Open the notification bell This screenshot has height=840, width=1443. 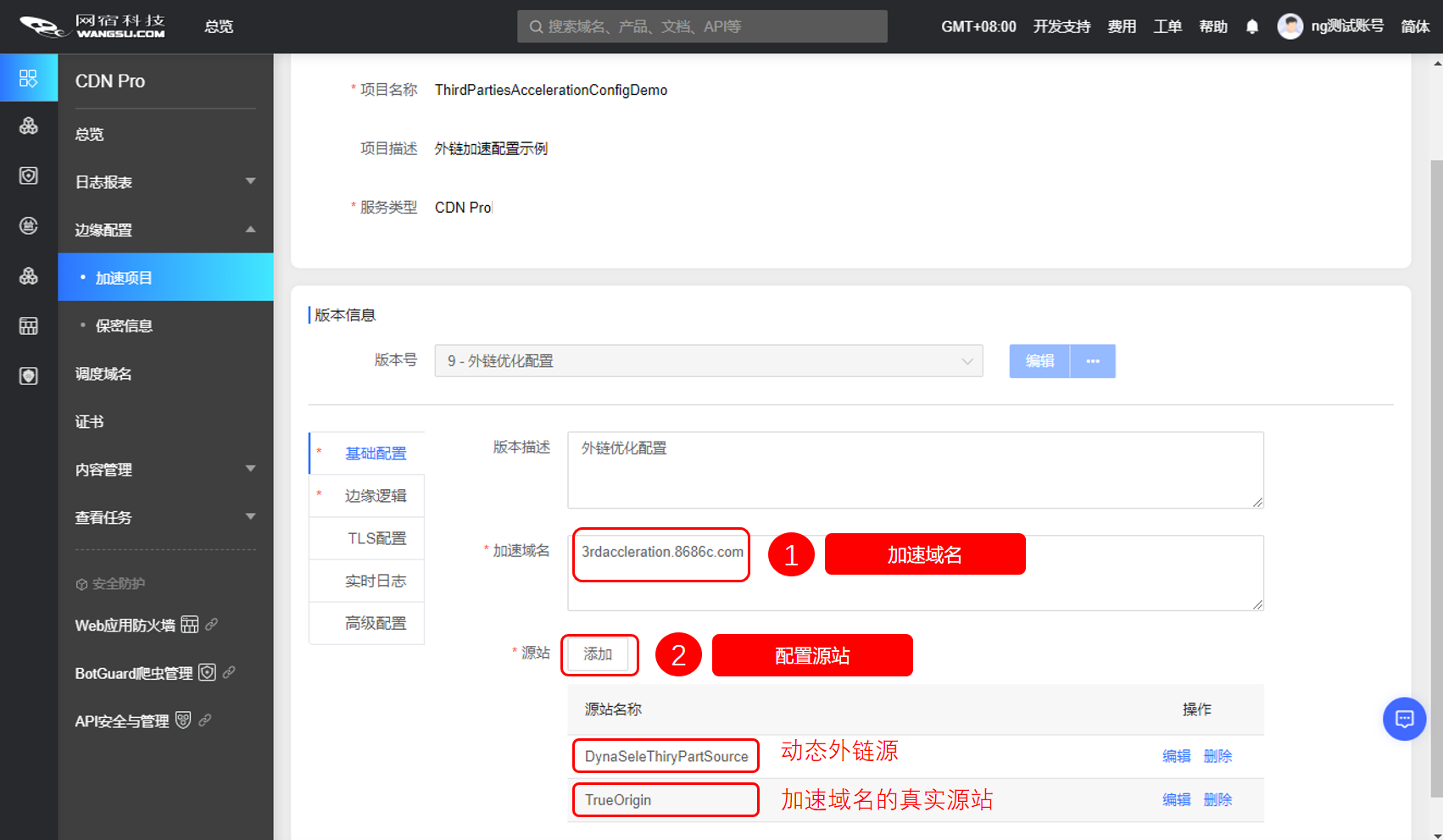coord(1252,27)
